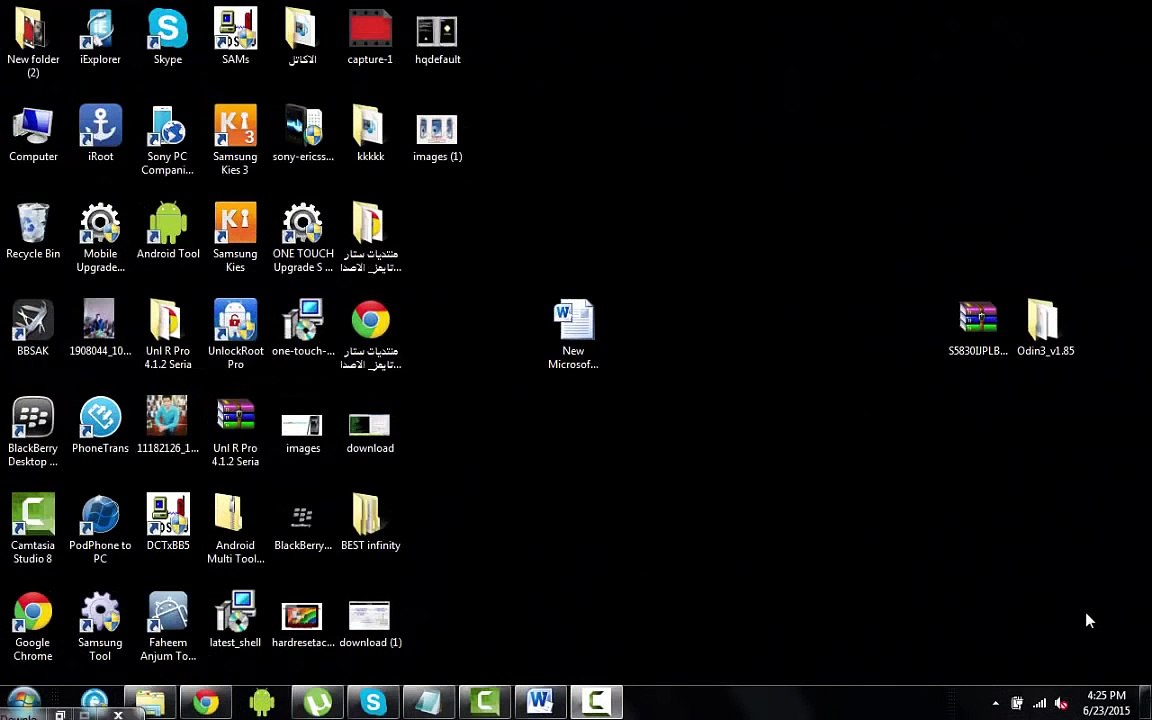Open uTorrent from the taskbar
Viewport: 1152px width, 720px height.
[317, 702]
